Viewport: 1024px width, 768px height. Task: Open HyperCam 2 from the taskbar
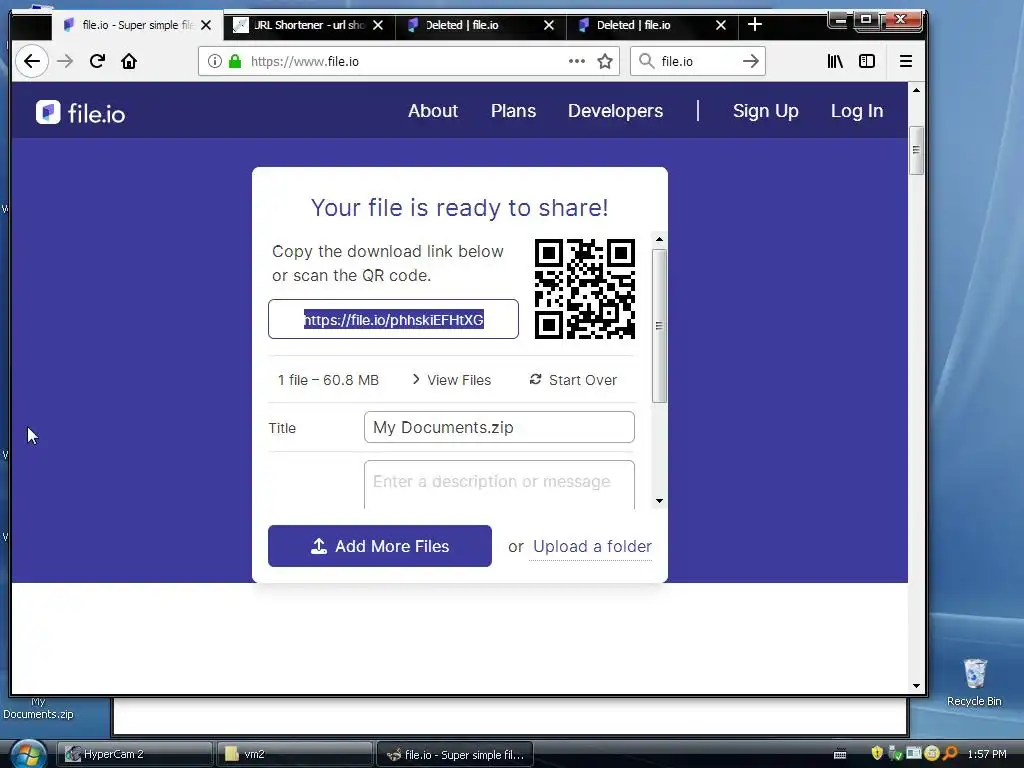pos(135,754)
